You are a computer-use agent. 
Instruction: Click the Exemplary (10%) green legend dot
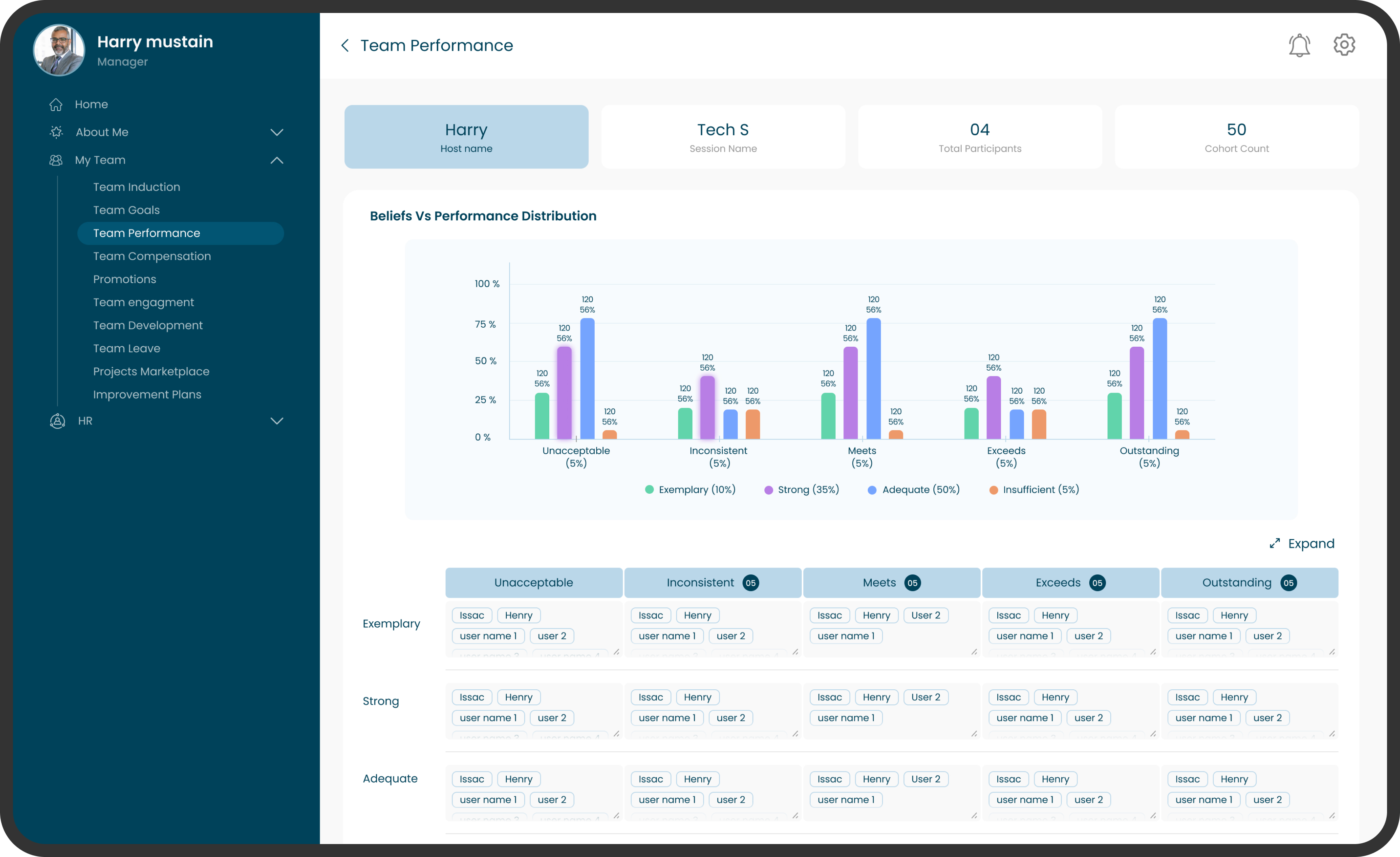649,490
